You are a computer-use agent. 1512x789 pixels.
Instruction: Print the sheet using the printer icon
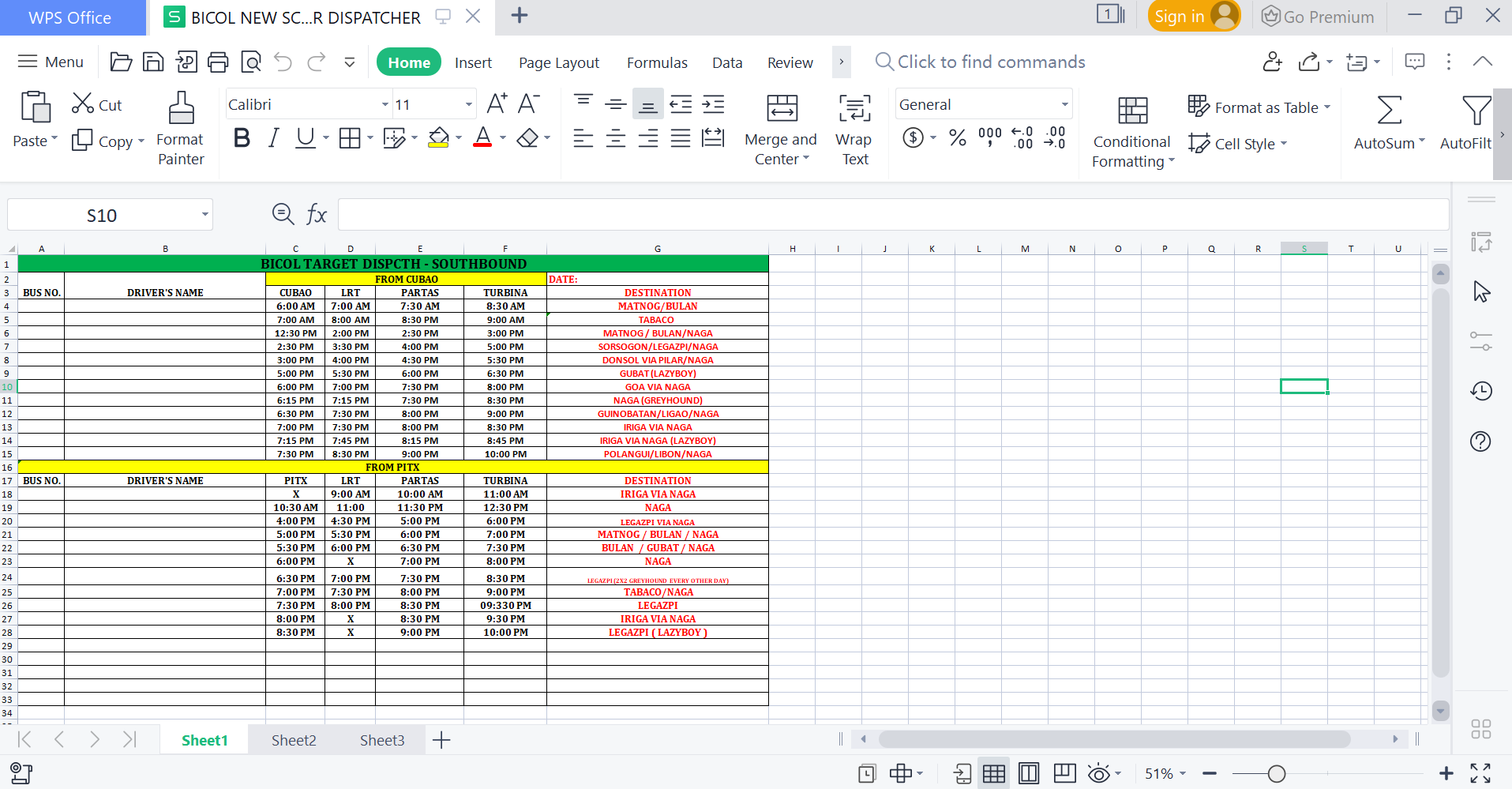218,62
